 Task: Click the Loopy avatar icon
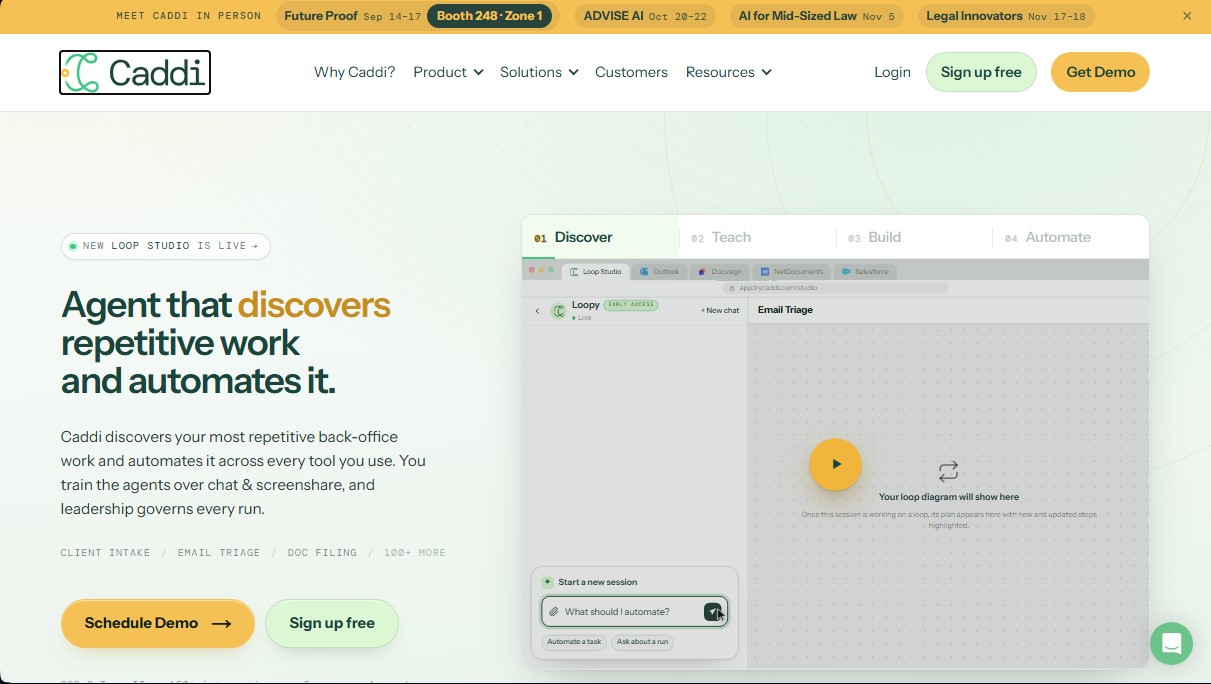click(x=559, y=311)
